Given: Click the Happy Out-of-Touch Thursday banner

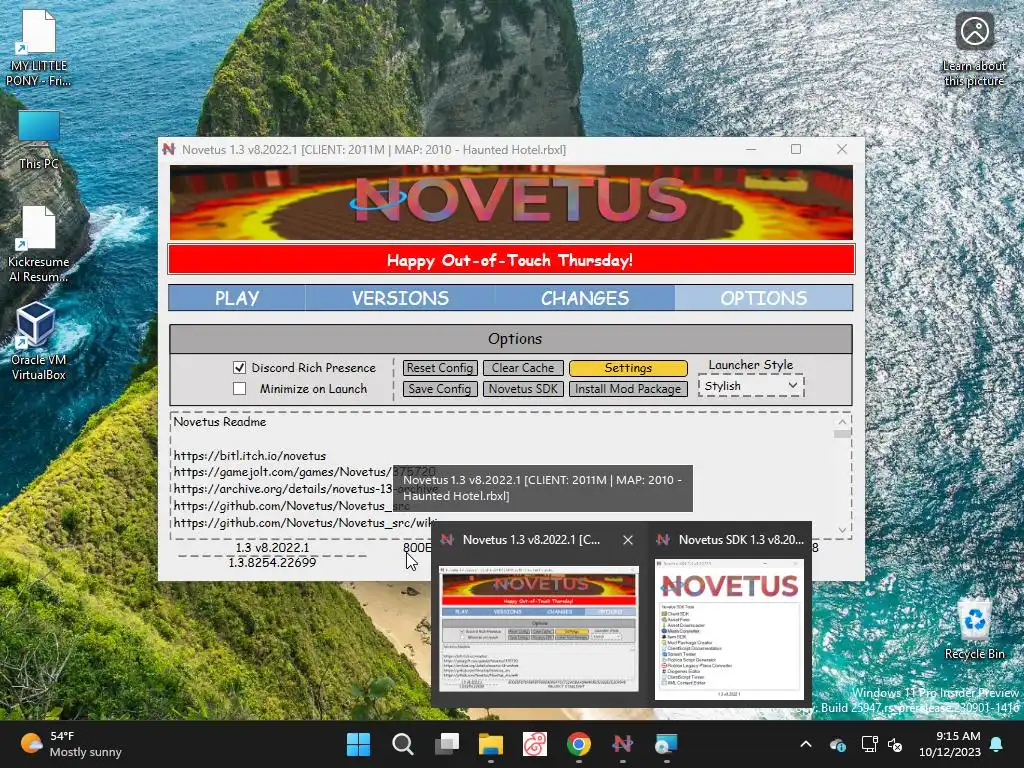Looking at the screenshot, I should click(x=511, y=260).
